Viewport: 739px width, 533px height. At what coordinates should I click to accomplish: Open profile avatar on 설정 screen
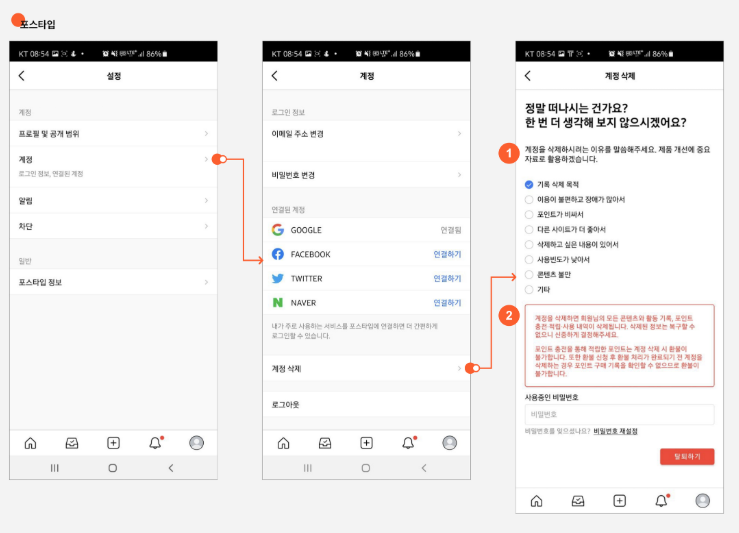pyautogui.click(x=197, y=443)
